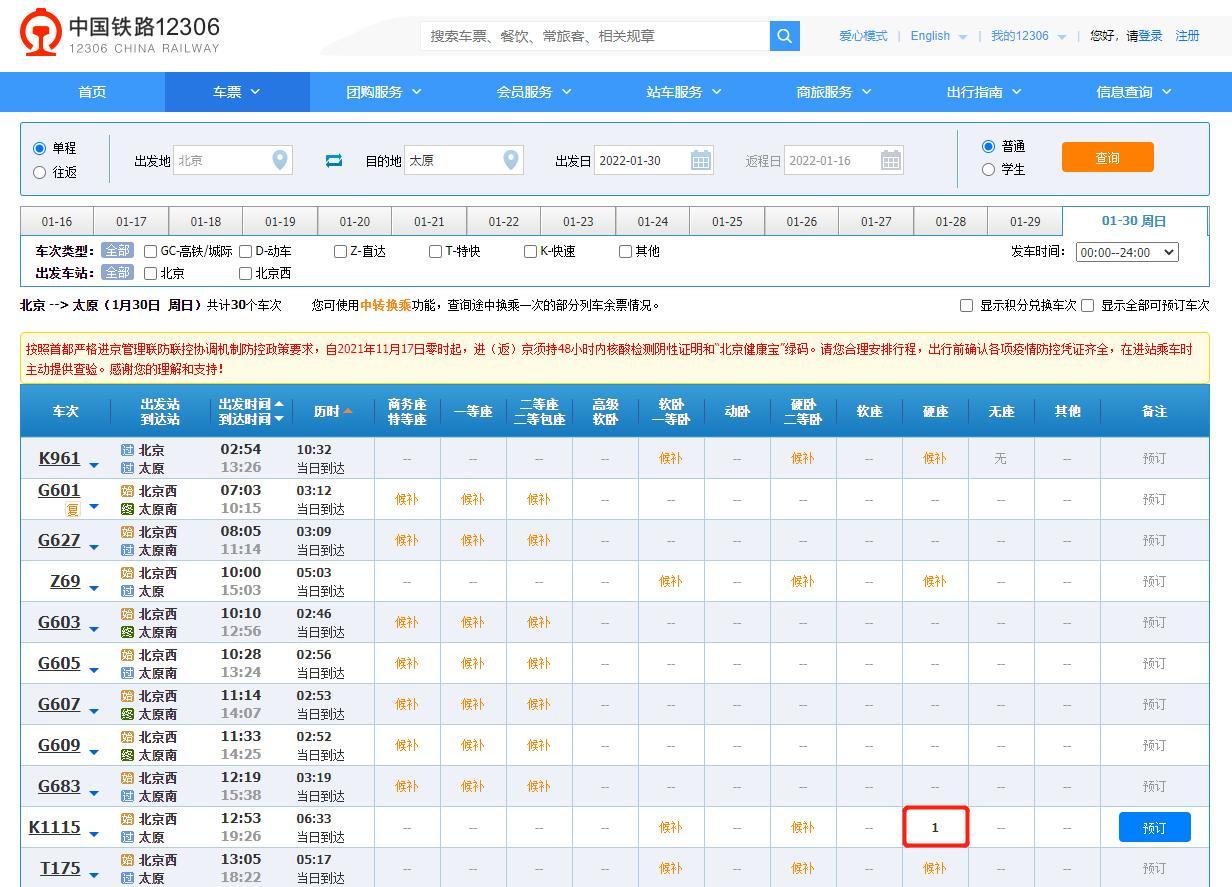Switch to the 01-28 date tab

950,221
